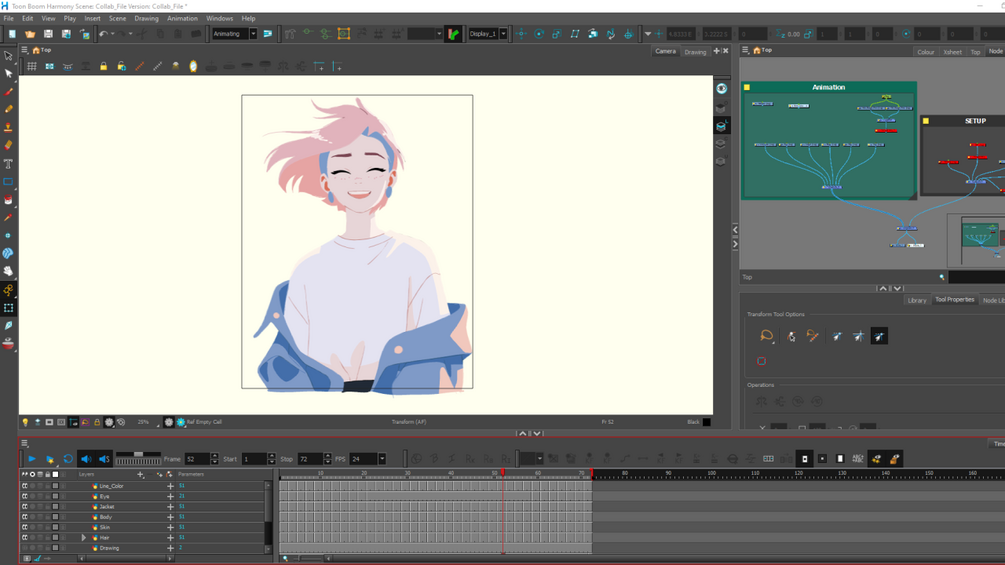Toggle visibility of the Skin layer

pyautogui.click(x=25, y=527)
